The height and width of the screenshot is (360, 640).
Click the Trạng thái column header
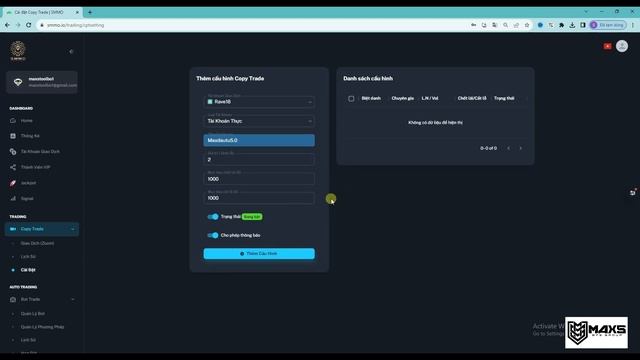tap(504, 98)
